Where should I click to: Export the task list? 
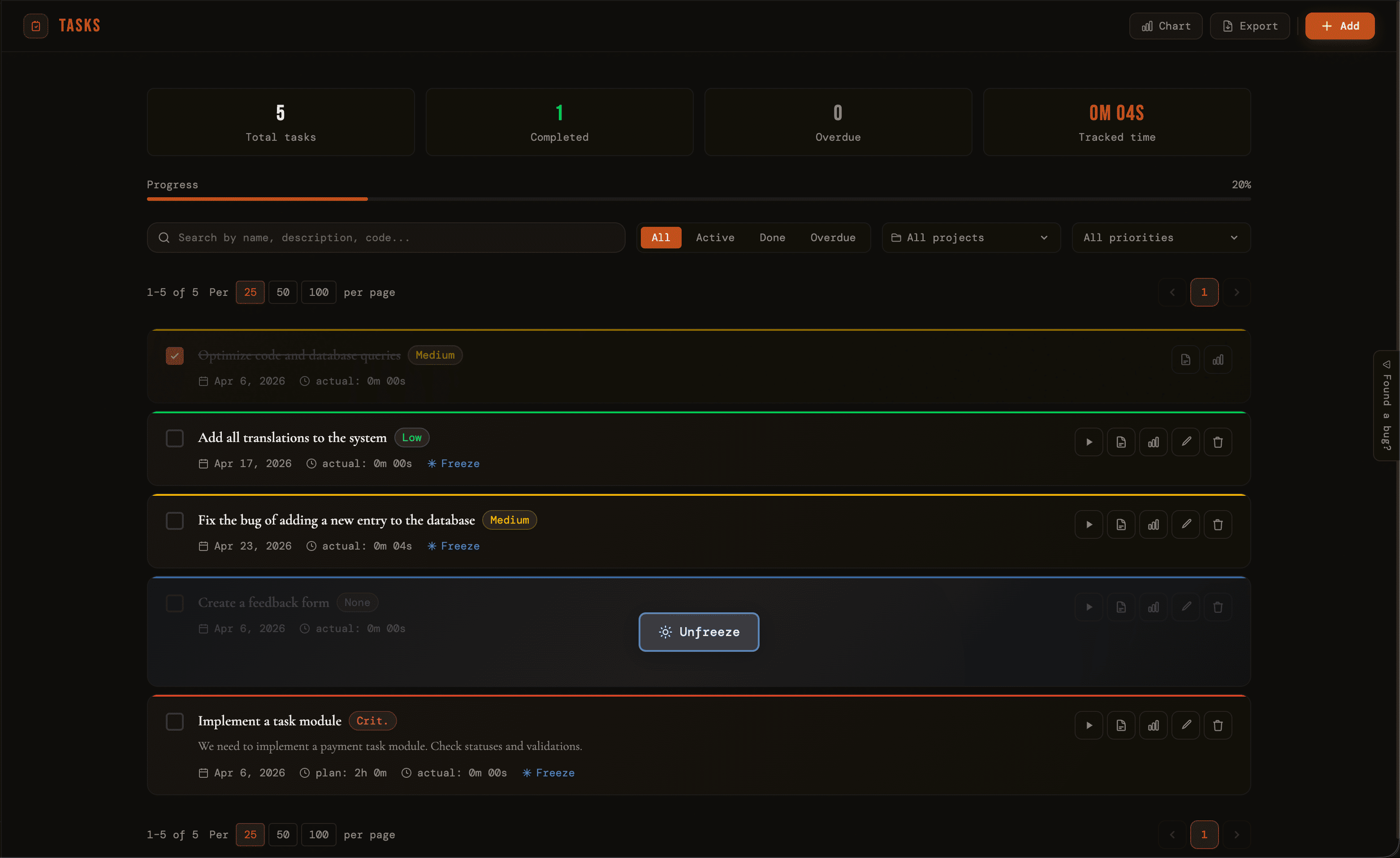click(x=1249, y=26)
